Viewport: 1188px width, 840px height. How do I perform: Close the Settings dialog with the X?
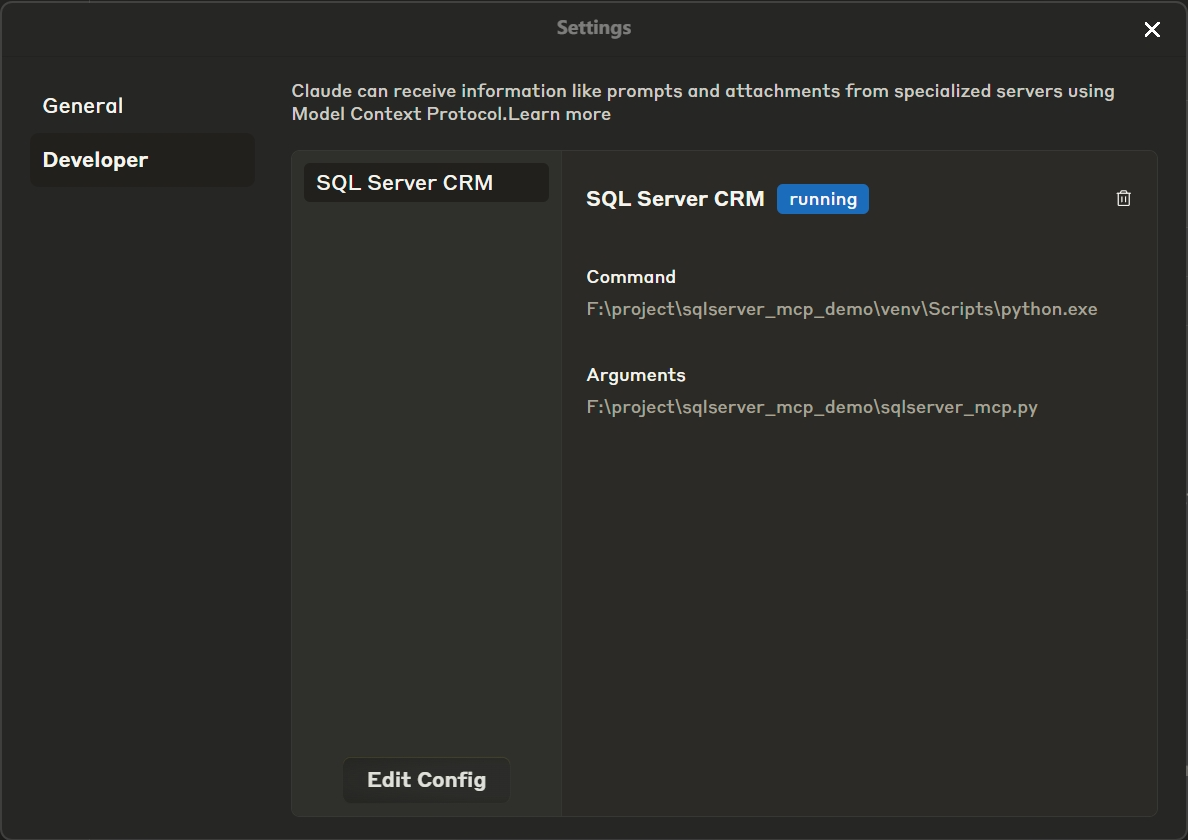[1152, 30]
